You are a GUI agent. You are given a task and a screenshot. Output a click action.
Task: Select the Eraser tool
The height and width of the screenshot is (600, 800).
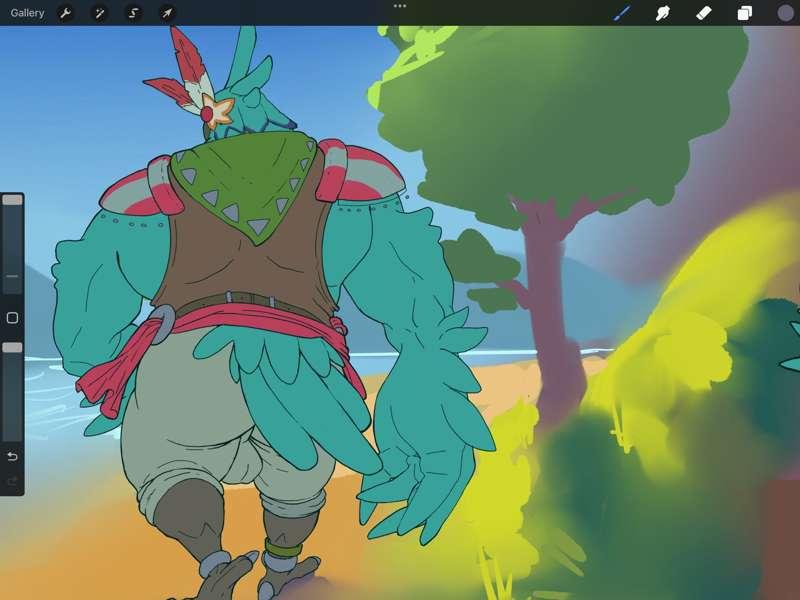704,13
